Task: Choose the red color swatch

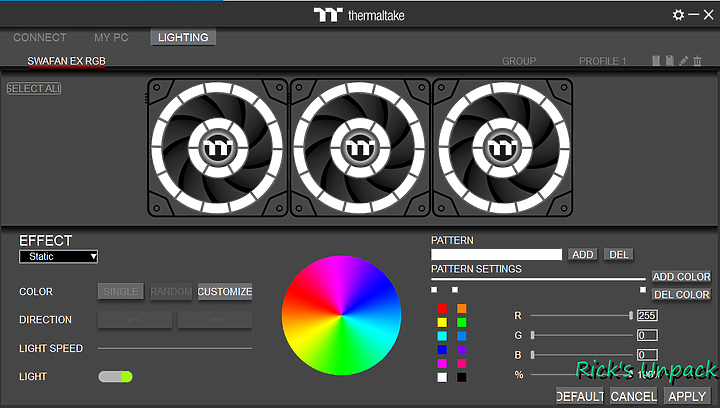Action: pyautogui.click(x=442, y=308)
